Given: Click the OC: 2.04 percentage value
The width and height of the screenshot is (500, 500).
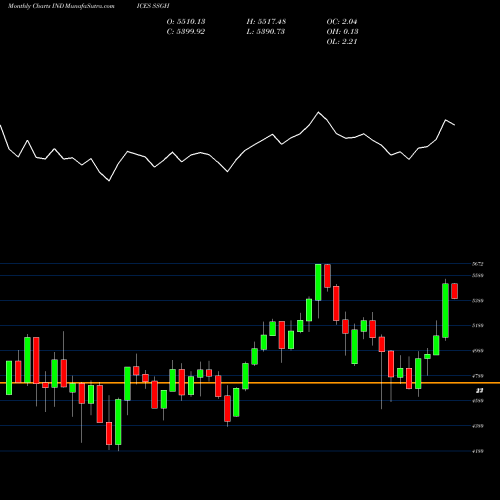Looking at the screenshot, I should click(342, 22).
